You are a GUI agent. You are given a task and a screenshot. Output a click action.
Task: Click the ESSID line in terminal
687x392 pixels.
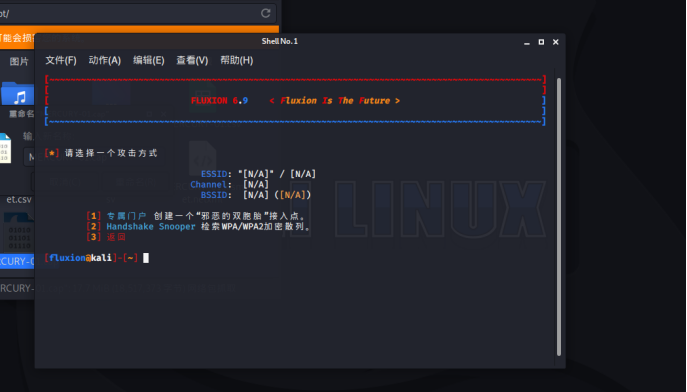[x=258, y=174]
